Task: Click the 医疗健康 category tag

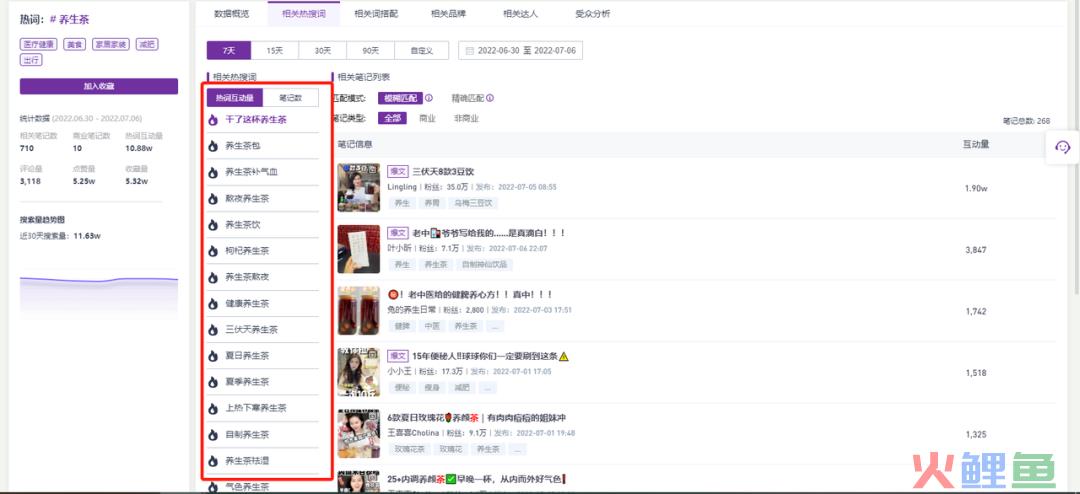Action: tap(39, 44)
